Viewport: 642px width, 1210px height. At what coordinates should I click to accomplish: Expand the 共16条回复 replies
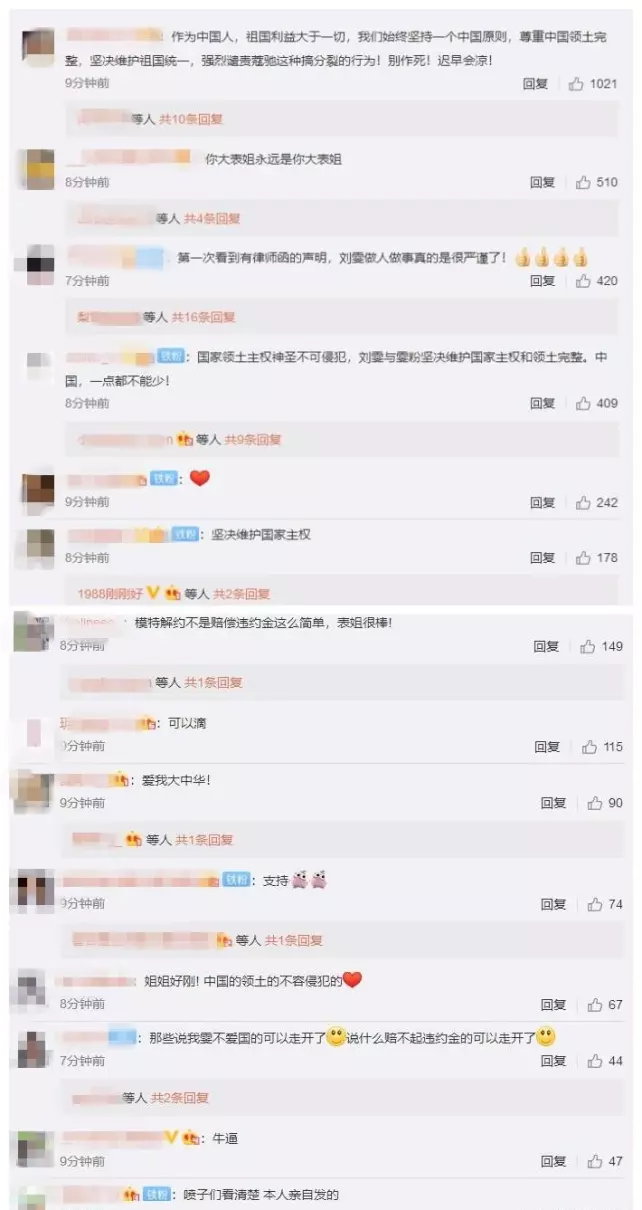[203, 317]
